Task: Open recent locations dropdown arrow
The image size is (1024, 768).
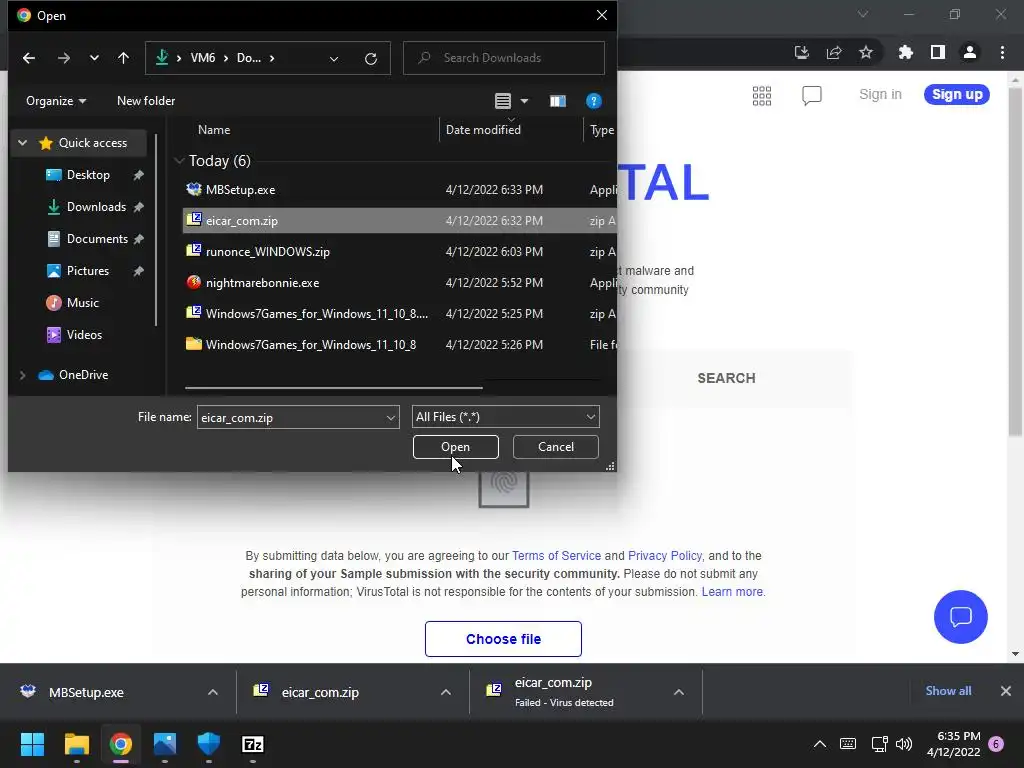Action: point(94,58)
